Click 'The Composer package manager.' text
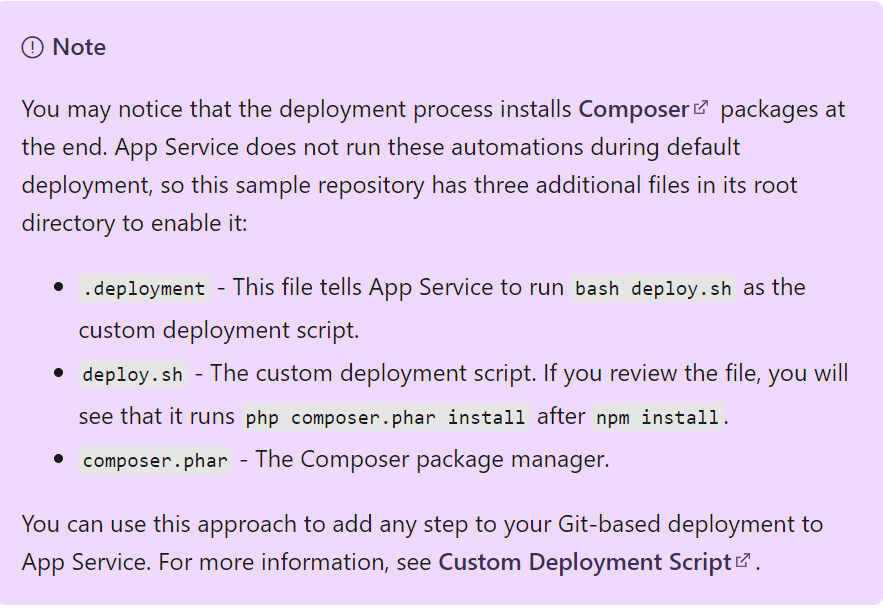Screen dimensions: 883x610 click(432, 460)
